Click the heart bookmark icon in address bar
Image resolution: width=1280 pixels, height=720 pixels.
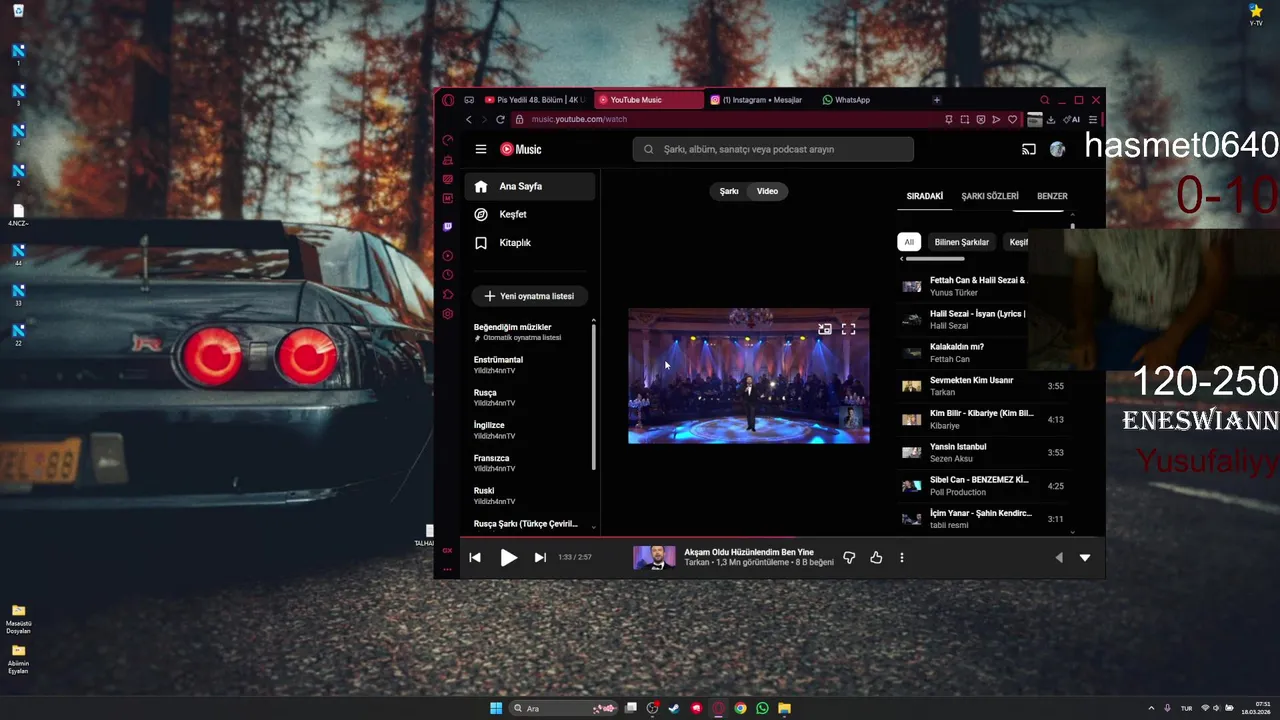pos(1012,119)
